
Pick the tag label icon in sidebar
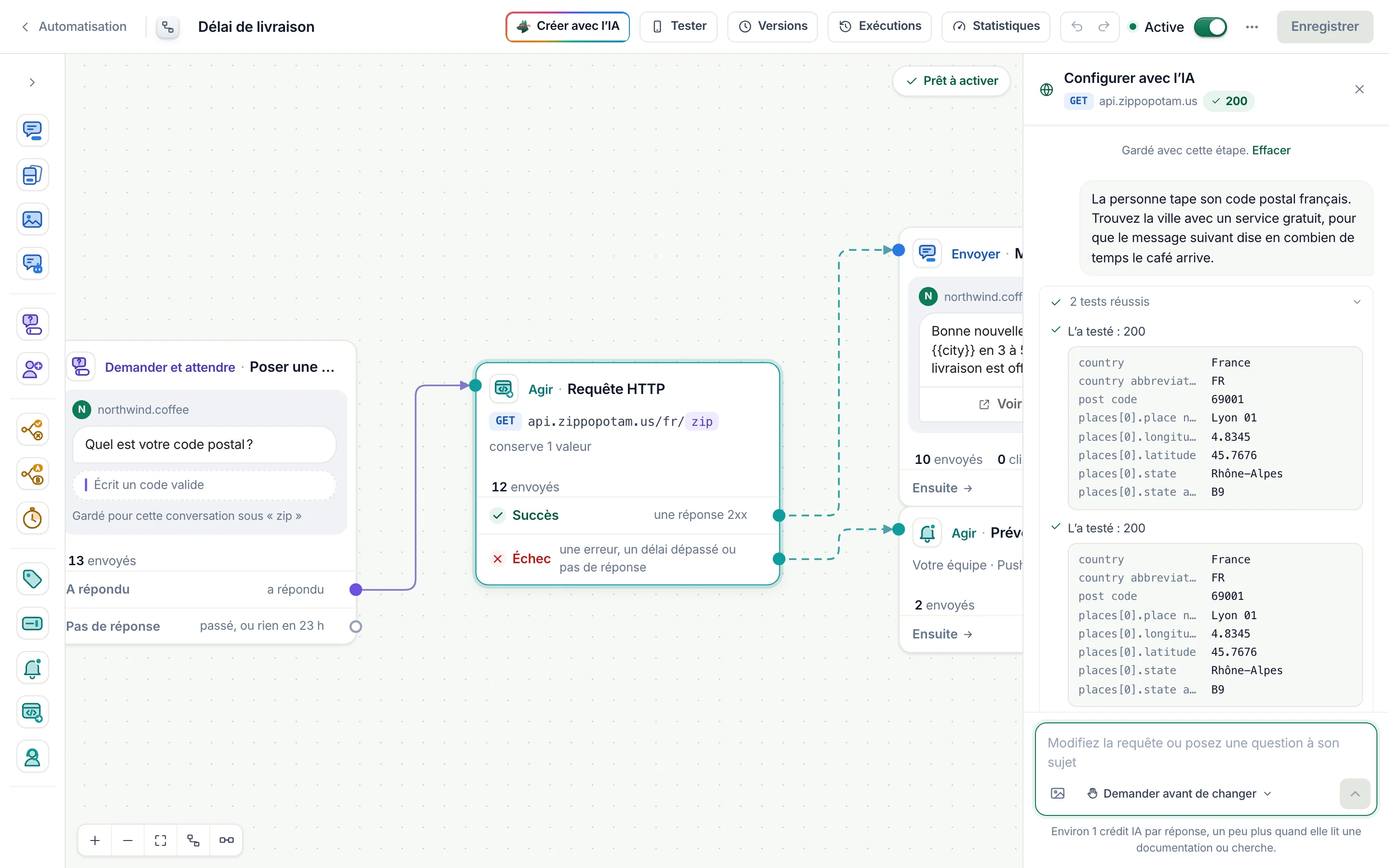point(32,579)
